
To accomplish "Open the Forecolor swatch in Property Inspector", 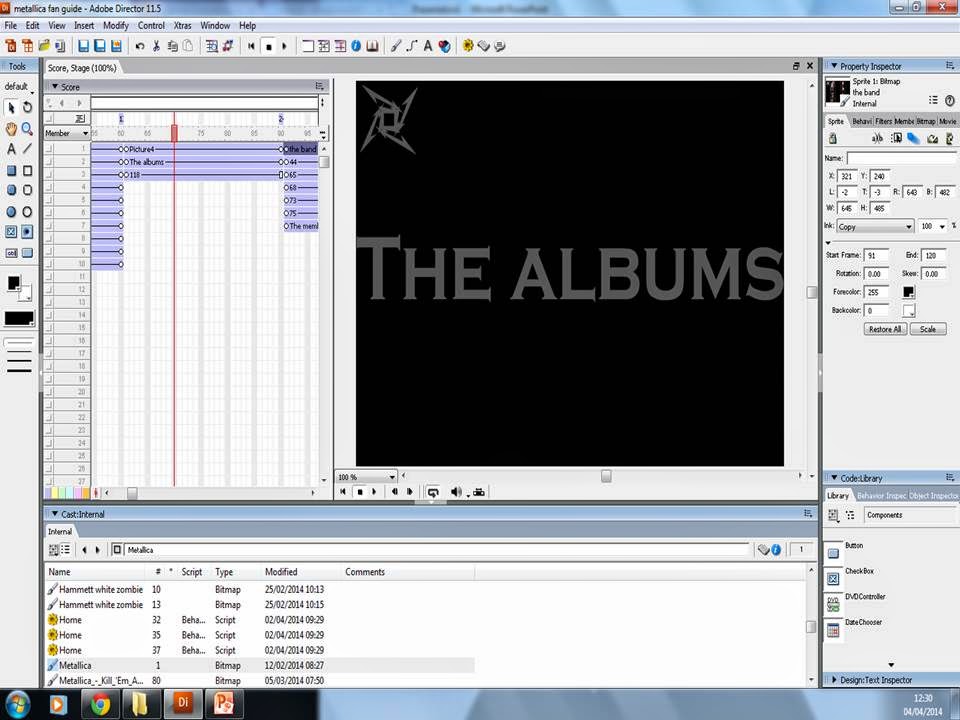I will [x=909, y=292].
